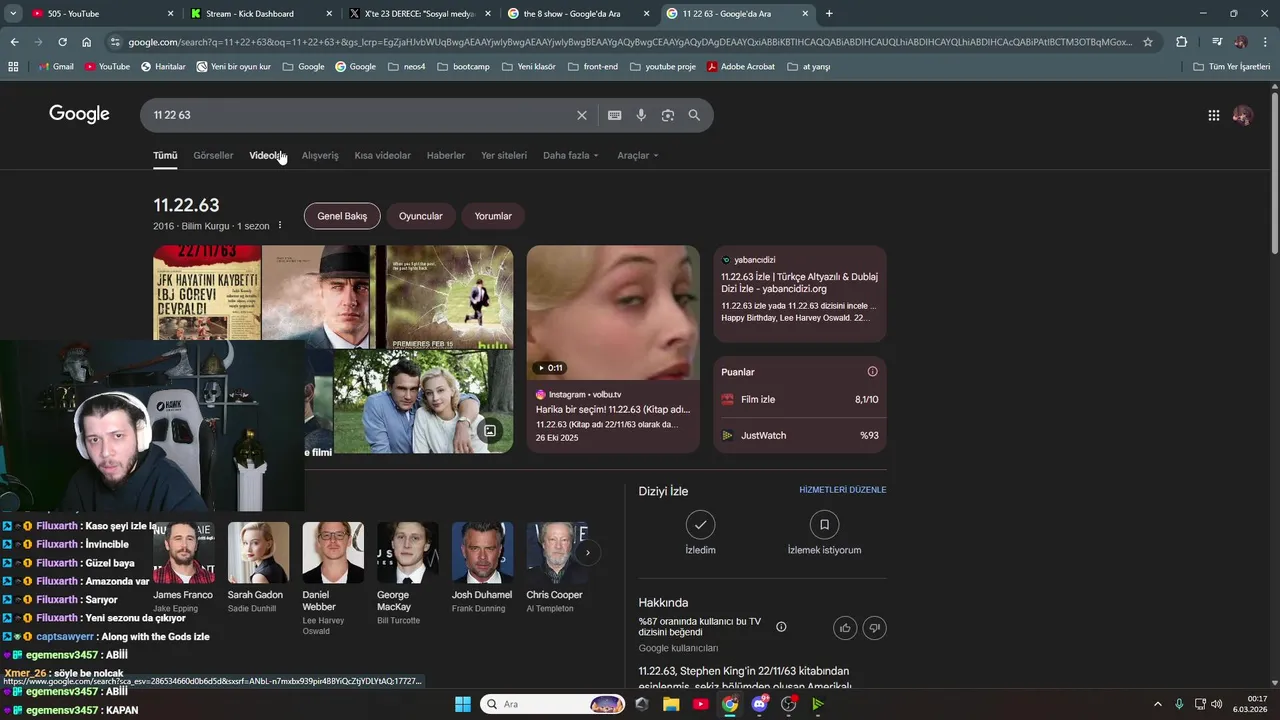Viewport: 1280px width, 720px height.
Task: Open the Sarah Gadon cast photo
Action: tap(258, 552)
